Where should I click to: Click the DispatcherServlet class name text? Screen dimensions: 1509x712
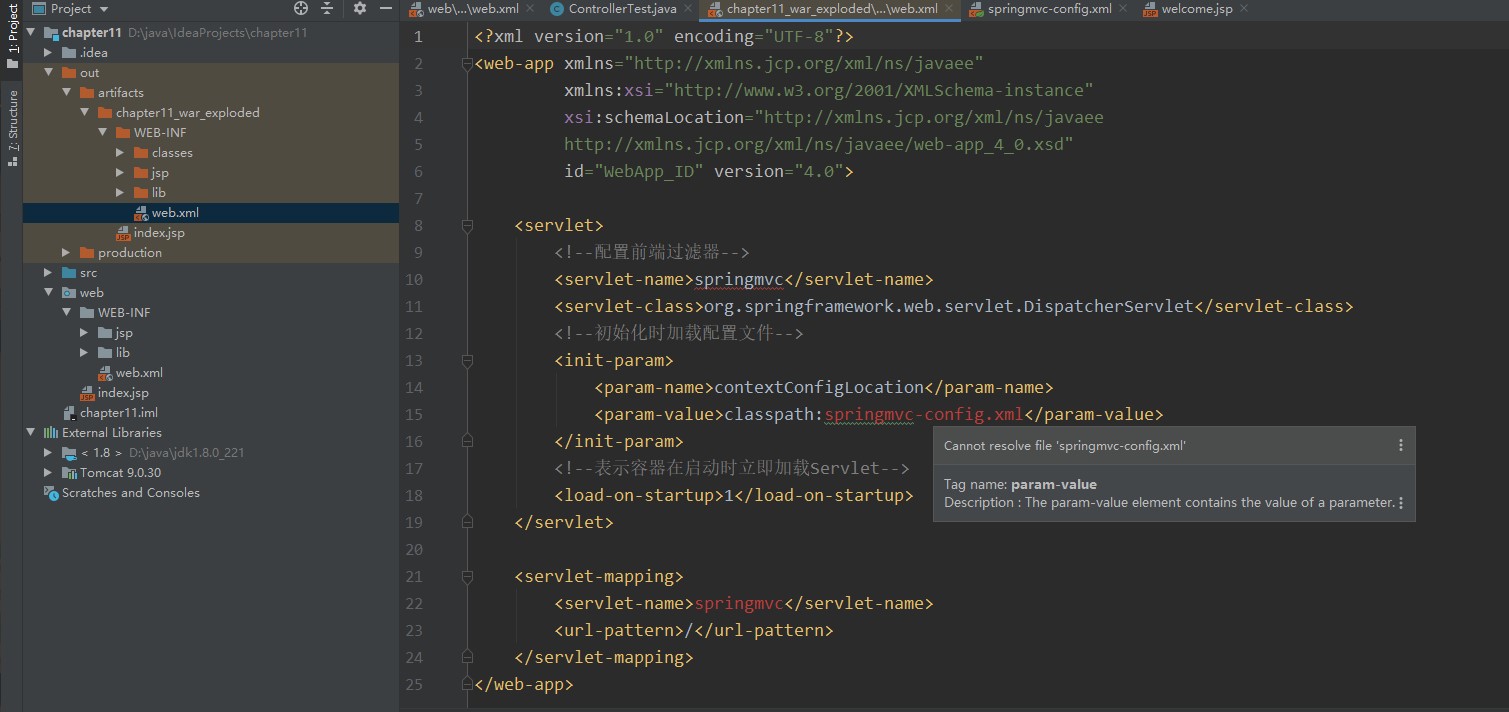coord(1109,306)
